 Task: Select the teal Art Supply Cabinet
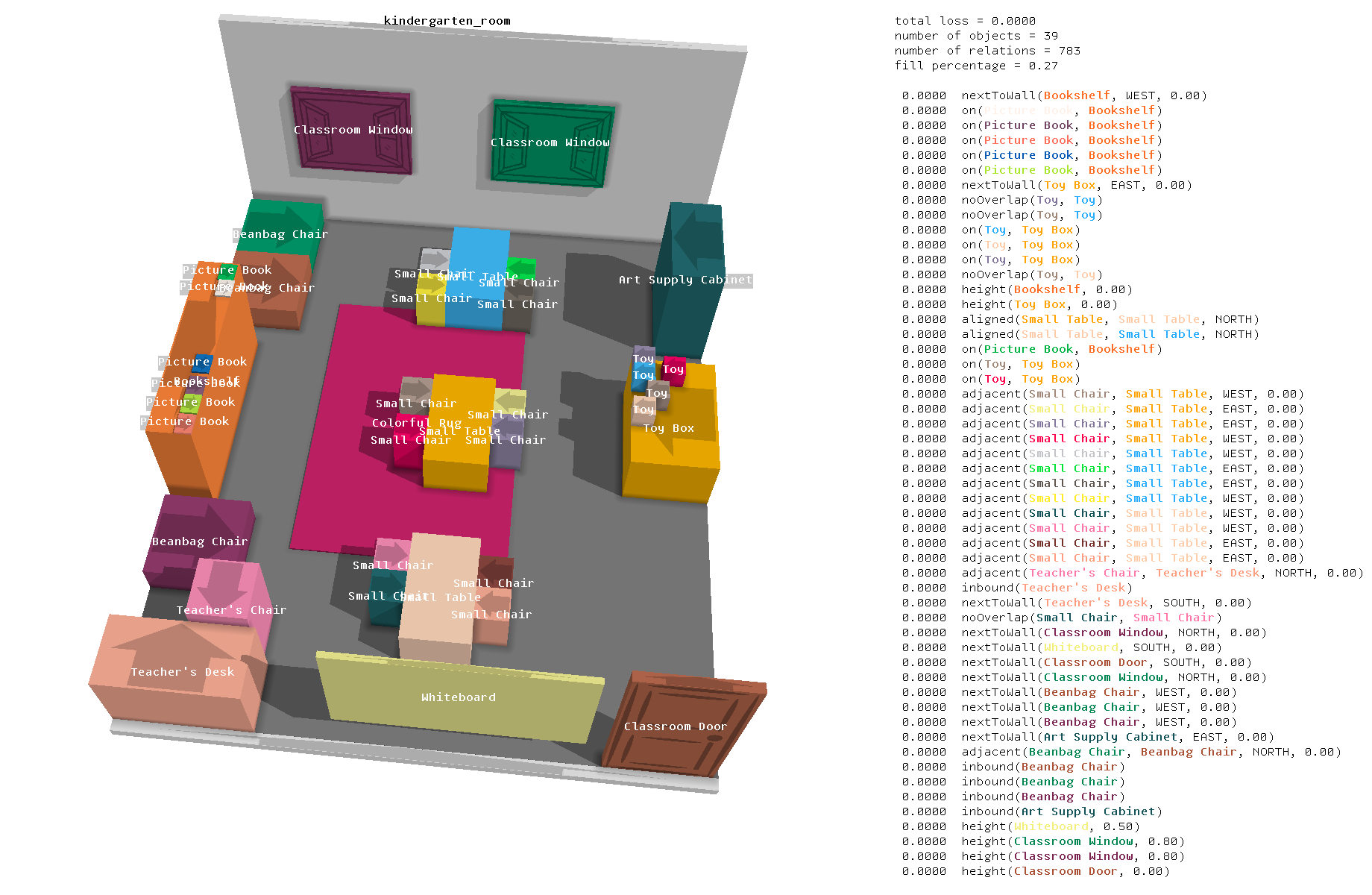pos(690,280)
